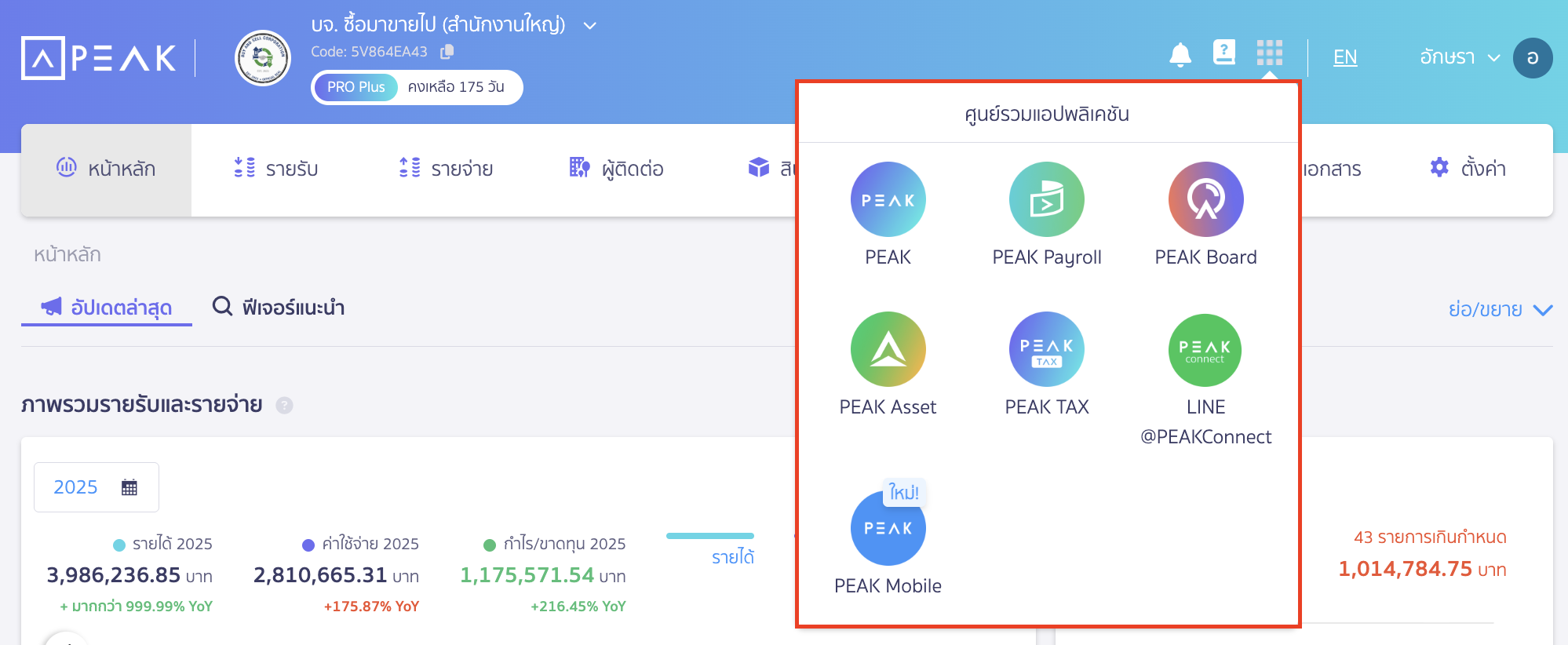Click the +216.45% YoY figure

(578, 607)
